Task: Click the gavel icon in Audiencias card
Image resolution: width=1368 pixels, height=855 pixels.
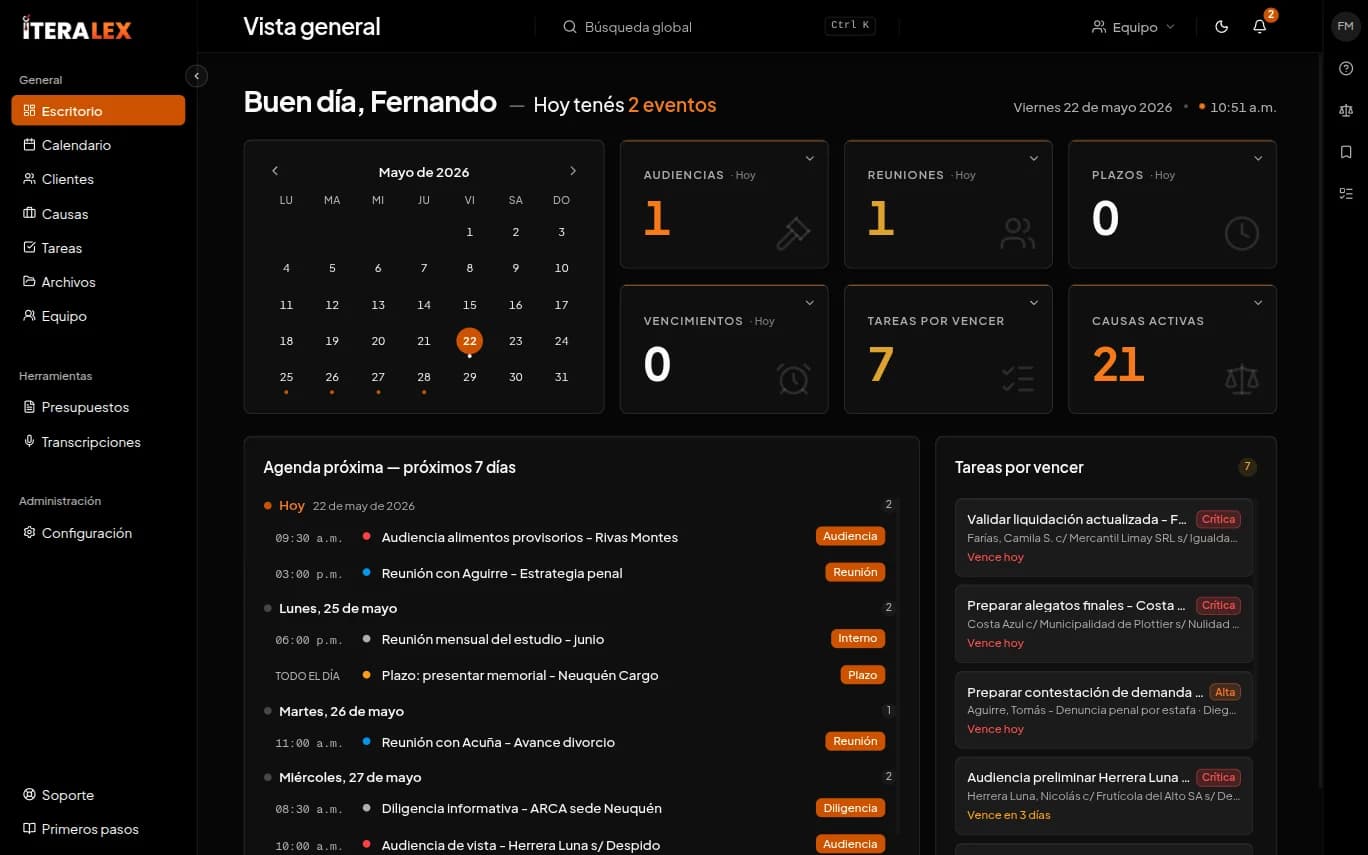Action: [793, 233]
